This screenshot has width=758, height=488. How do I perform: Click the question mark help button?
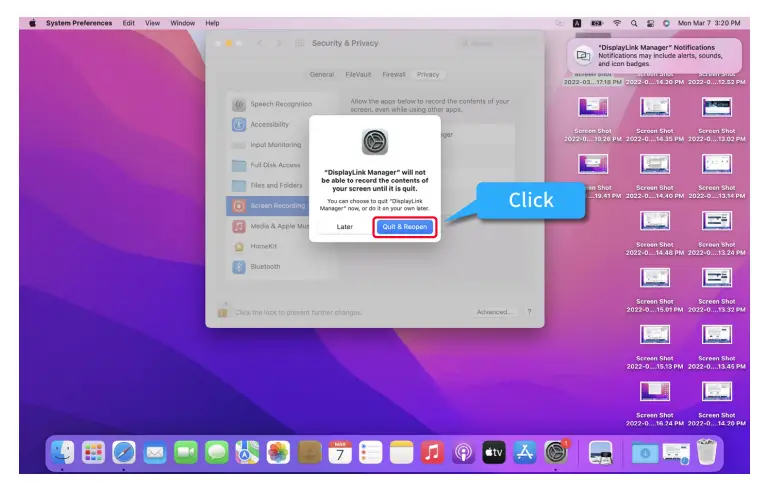tap(529, 312)
